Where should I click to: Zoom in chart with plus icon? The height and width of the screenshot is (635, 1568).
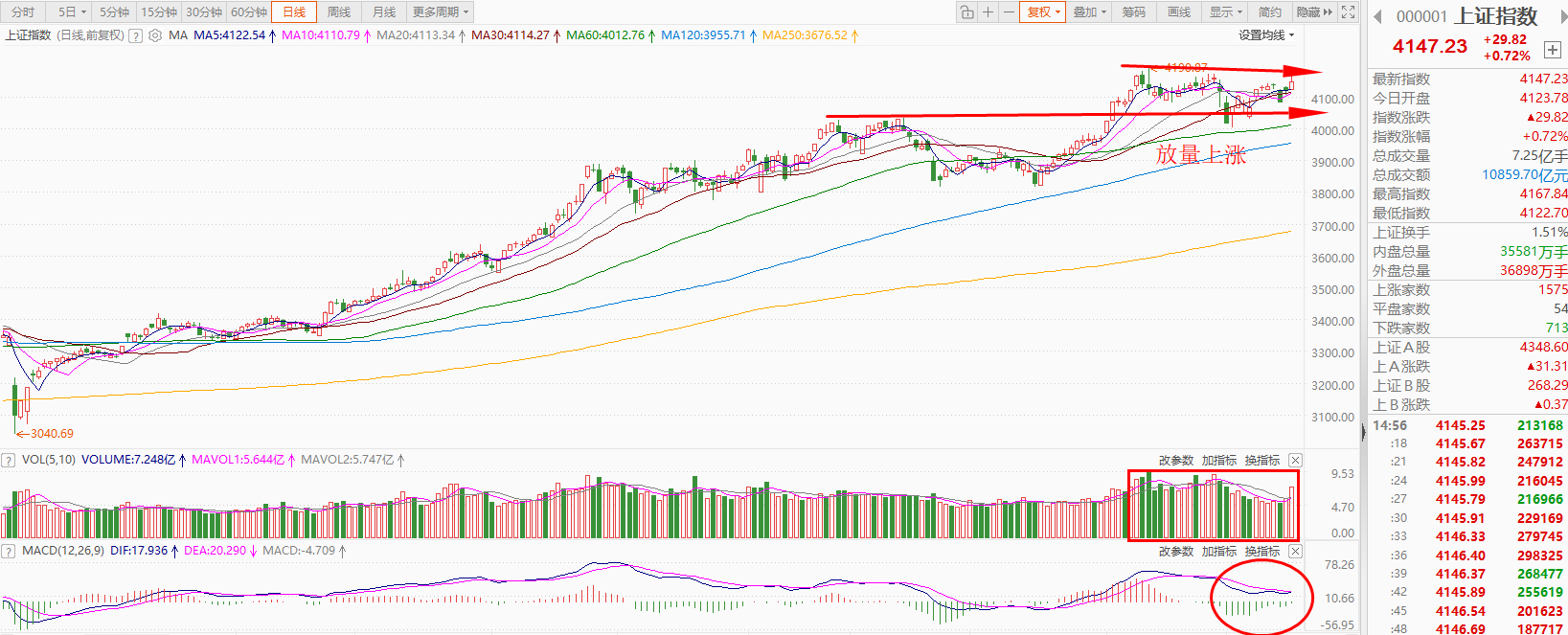(988, 11)
